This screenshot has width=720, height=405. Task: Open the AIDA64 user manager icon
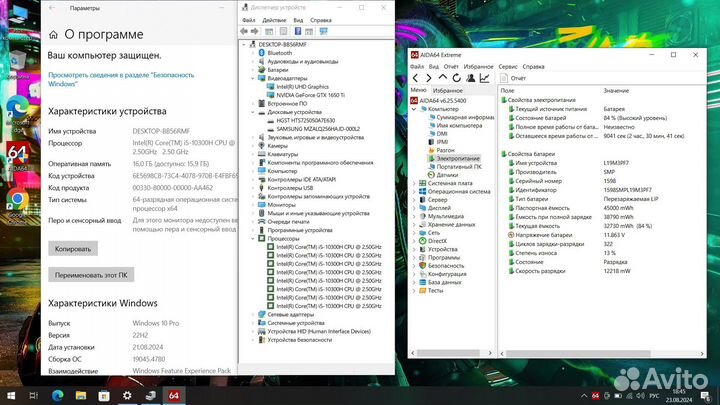click(x=471, y=78)
